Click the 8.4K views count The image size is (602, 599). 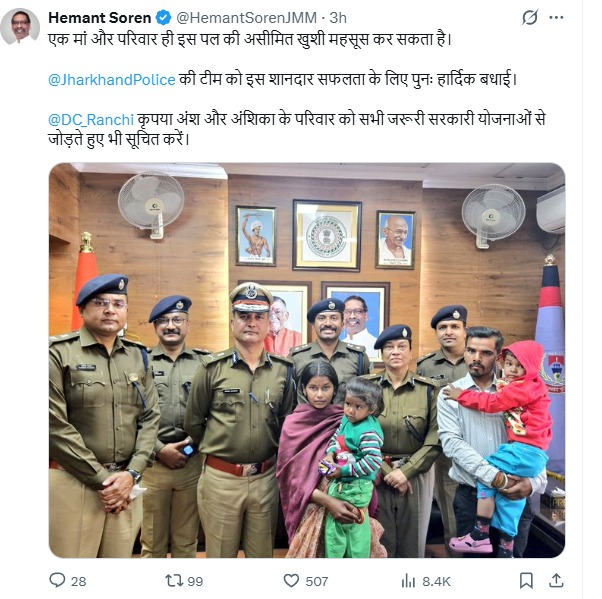[x=436, y=581]
